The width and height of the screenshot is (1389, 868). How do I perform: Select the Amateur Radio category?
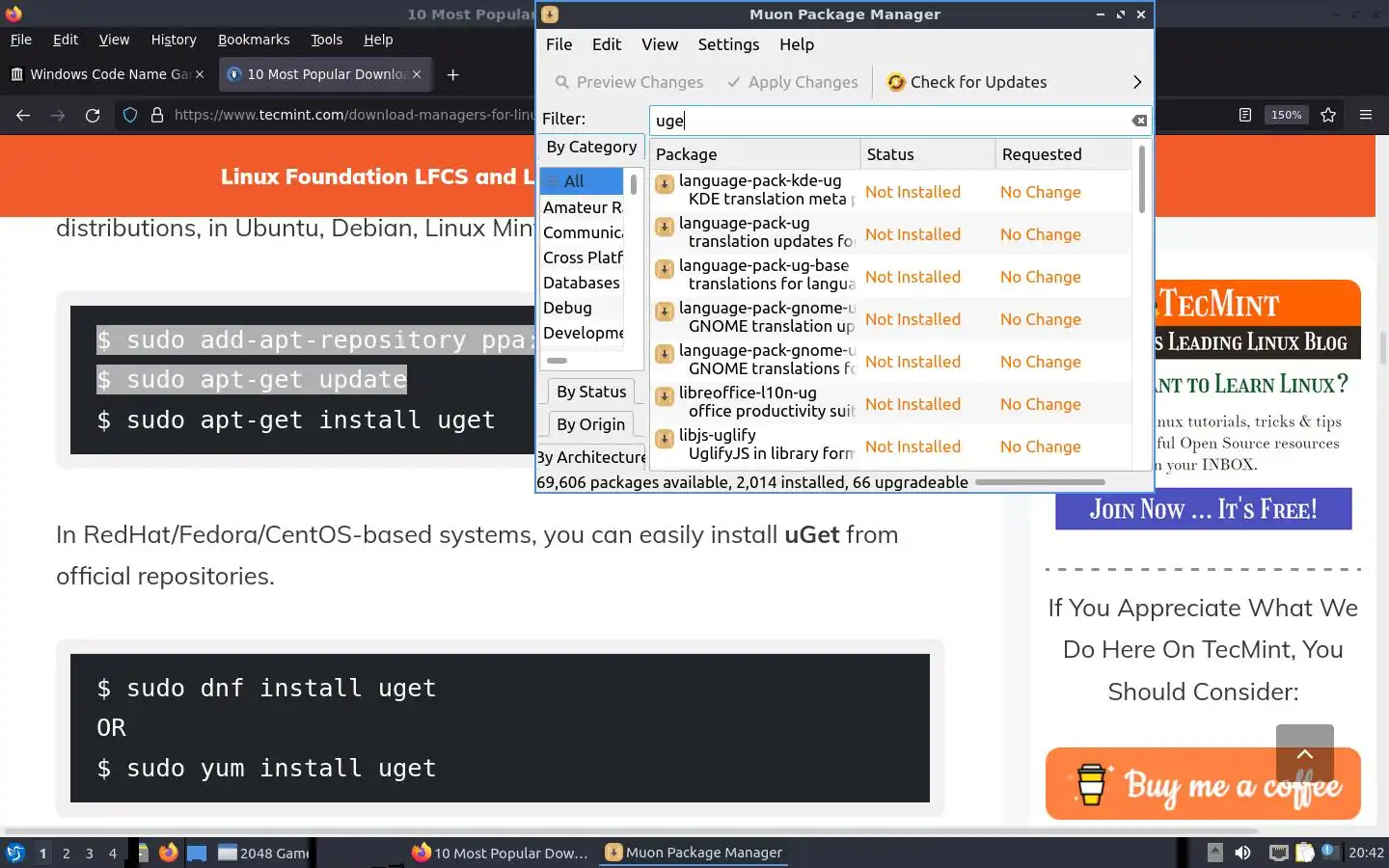click(582, 207)
